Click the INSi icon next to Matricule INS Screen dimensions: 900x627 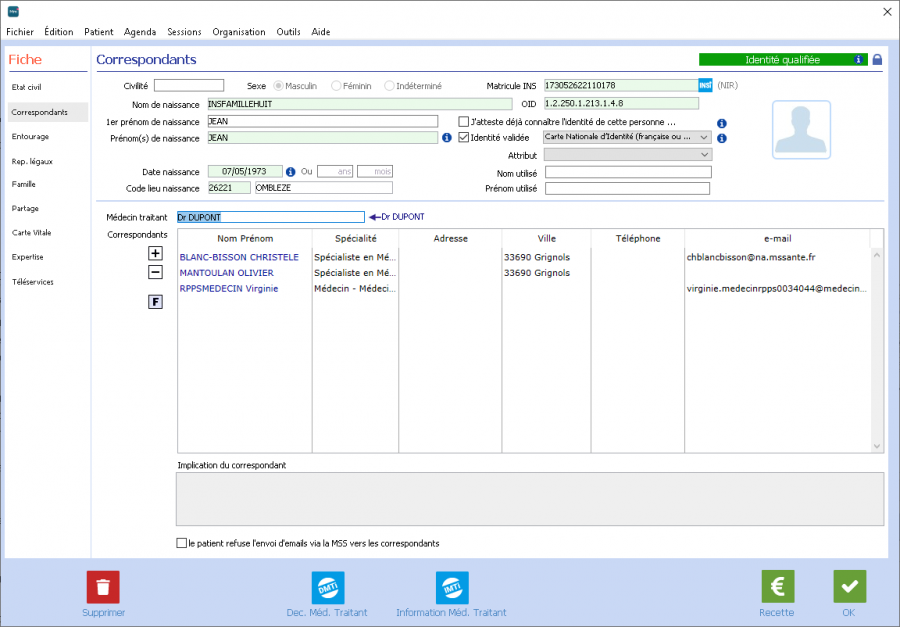[705, 86]
